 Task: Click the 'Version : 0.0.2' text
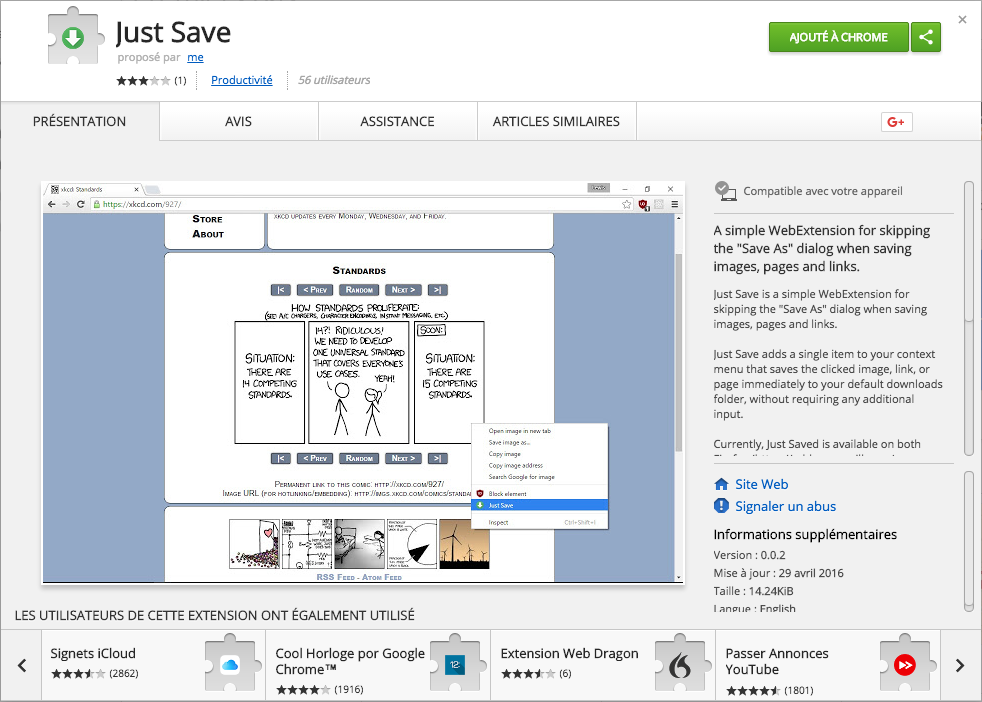pos(749,555)
